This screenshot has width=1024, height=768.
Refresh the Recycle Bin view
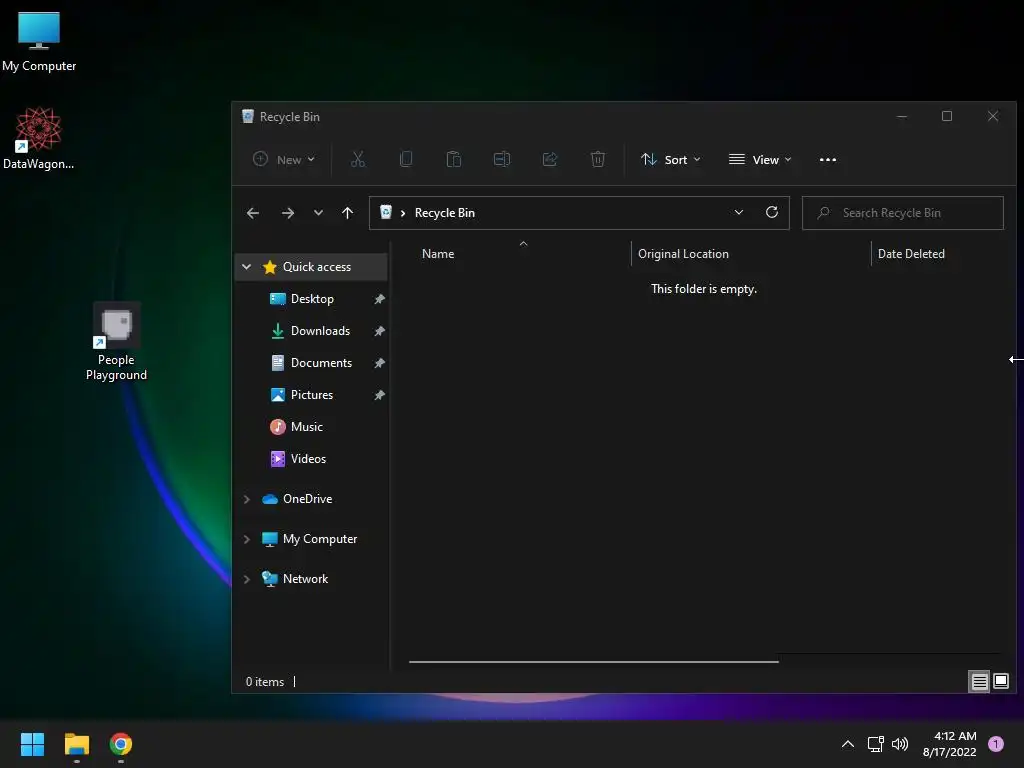point(772,212)
